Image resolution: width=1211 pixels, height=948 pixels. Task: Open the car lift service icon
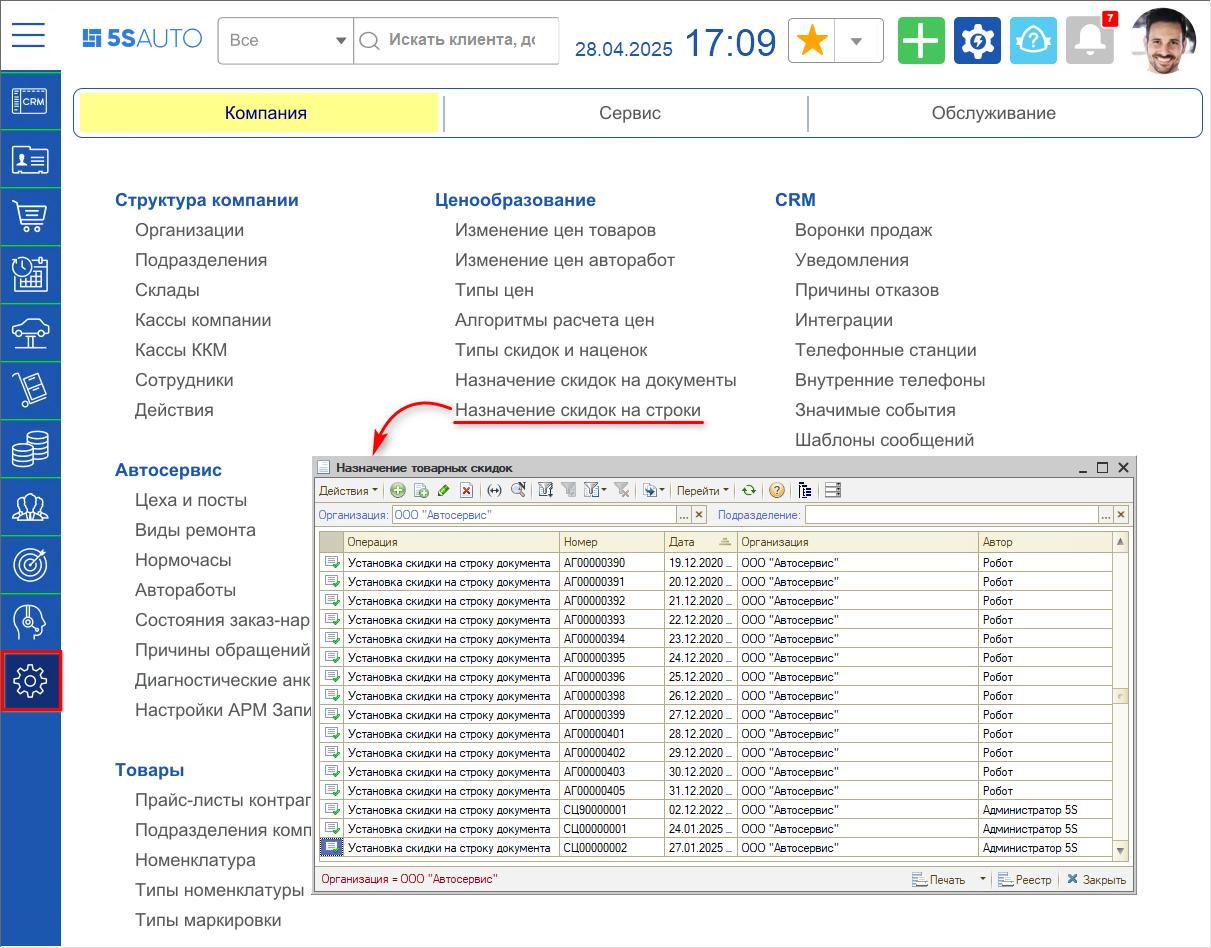point(30,333)
